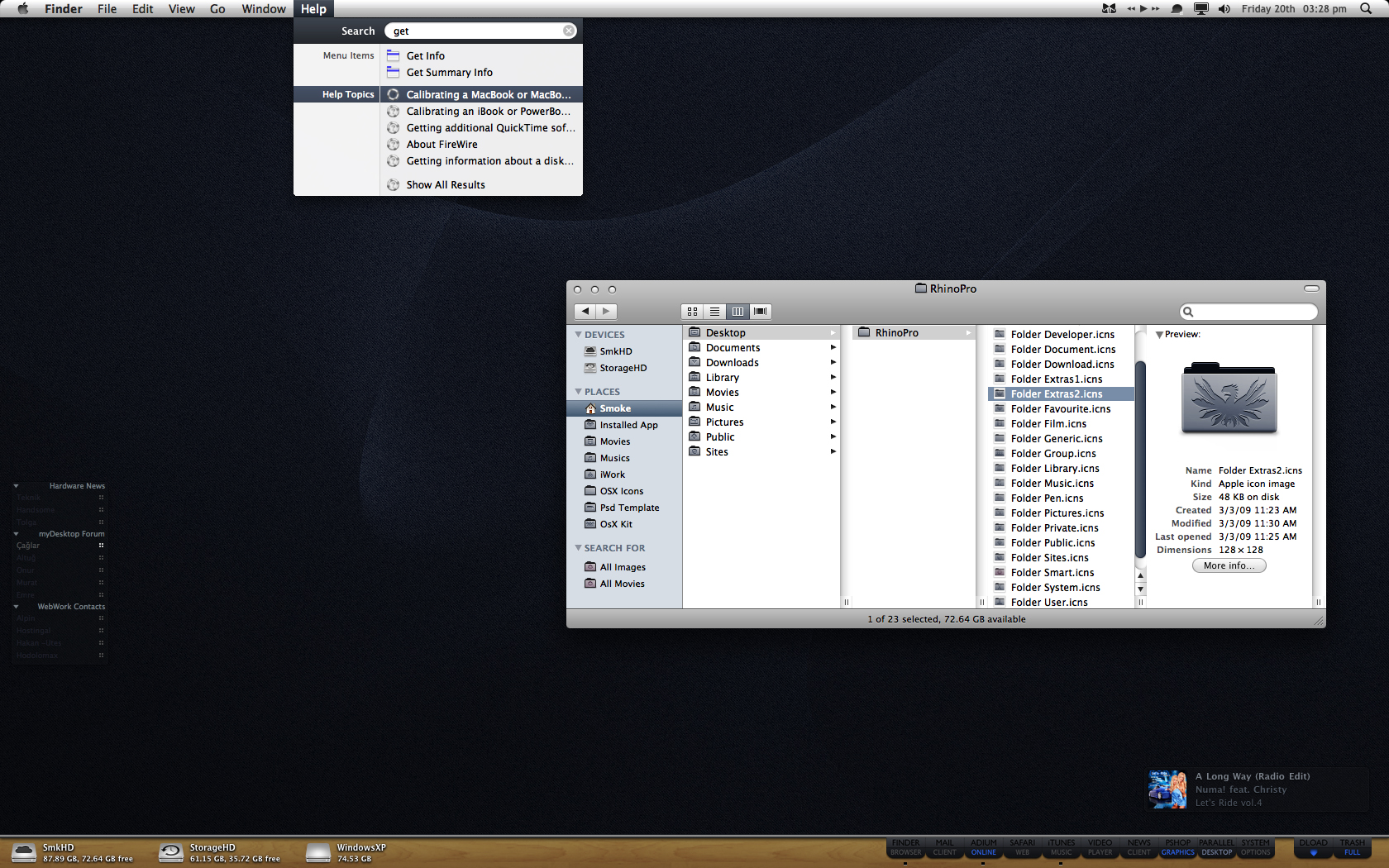Select RhinoPro folder in second column
Viewport: 1389px width, 868px height.
click(x=914, y=333)
